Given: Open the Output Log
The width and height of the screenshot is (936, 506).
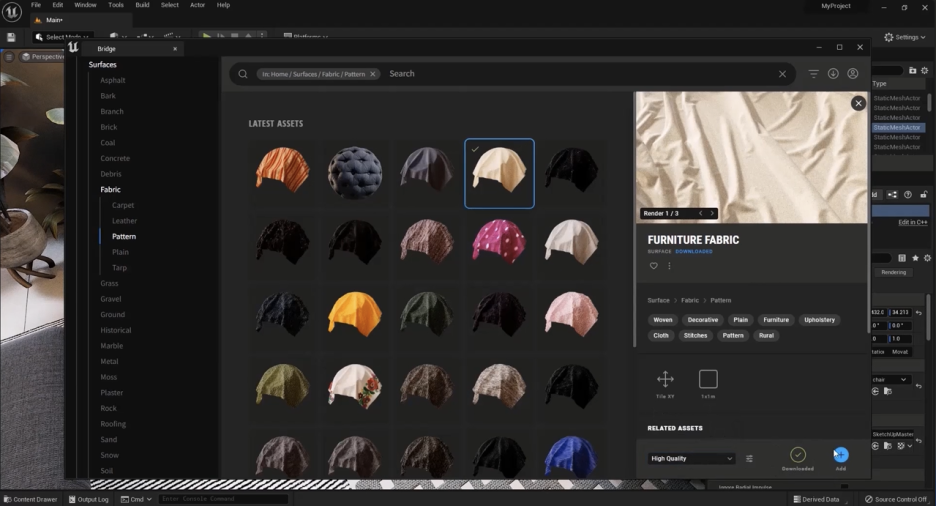Looking at the screenshot, I should coord(88,499).
